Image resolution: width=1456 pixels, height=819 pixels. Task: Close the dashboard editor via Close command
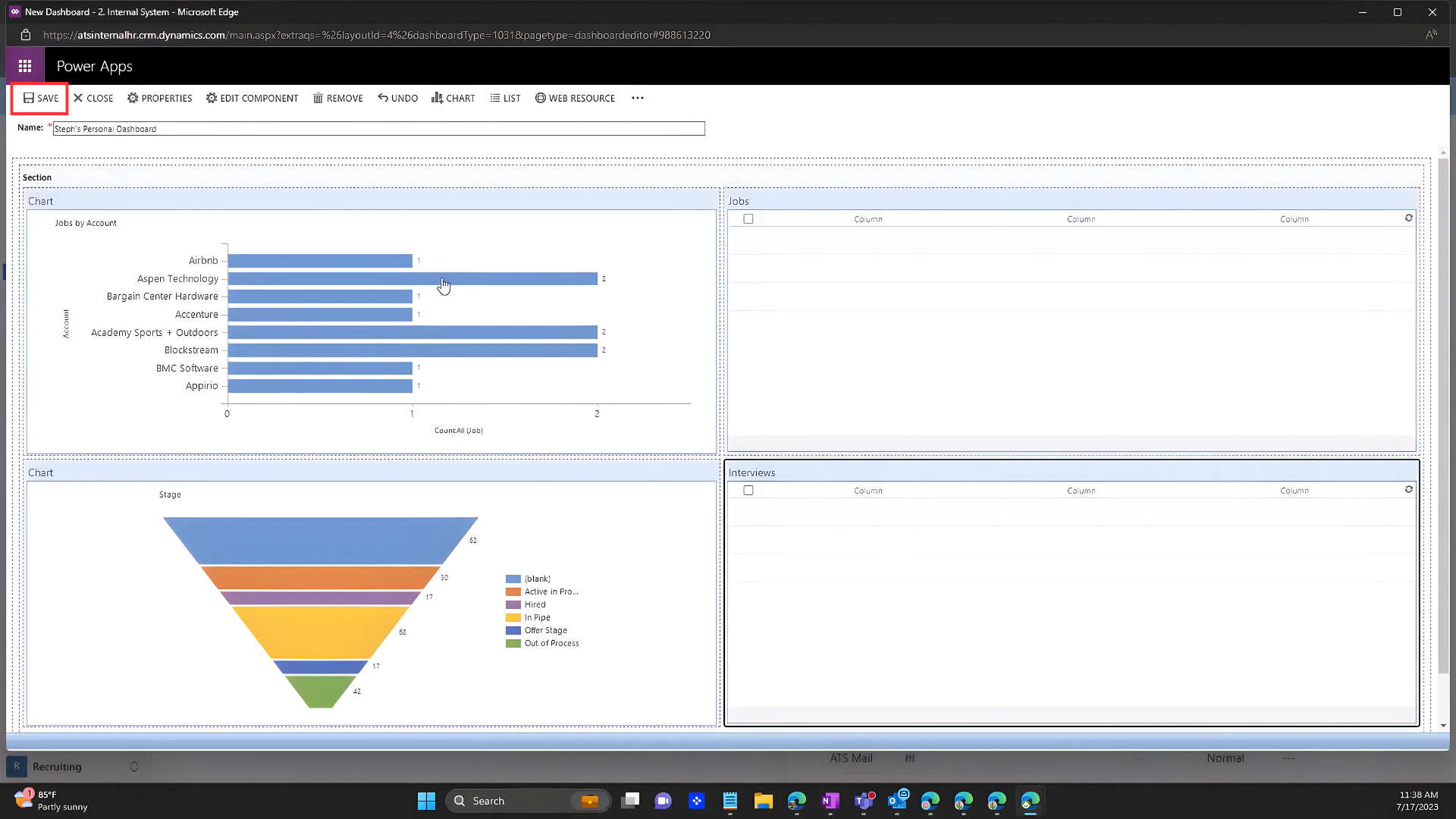(93, 99)
